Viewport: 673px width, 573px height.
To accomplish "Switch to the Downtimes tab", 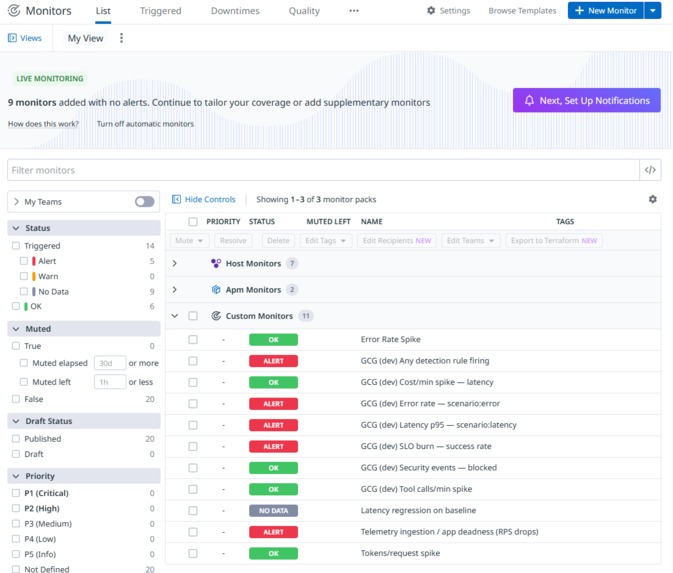I will point(235,11).
